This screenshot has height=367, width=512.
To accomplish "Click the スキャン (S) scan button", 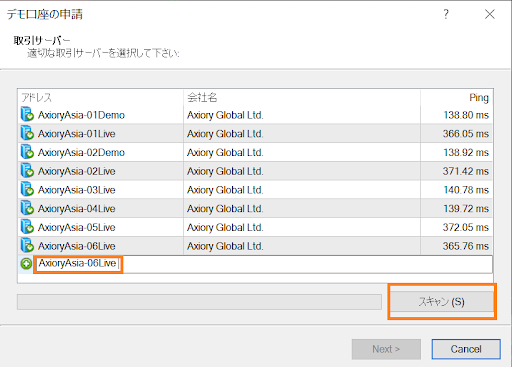I will [x=442, y=302].
